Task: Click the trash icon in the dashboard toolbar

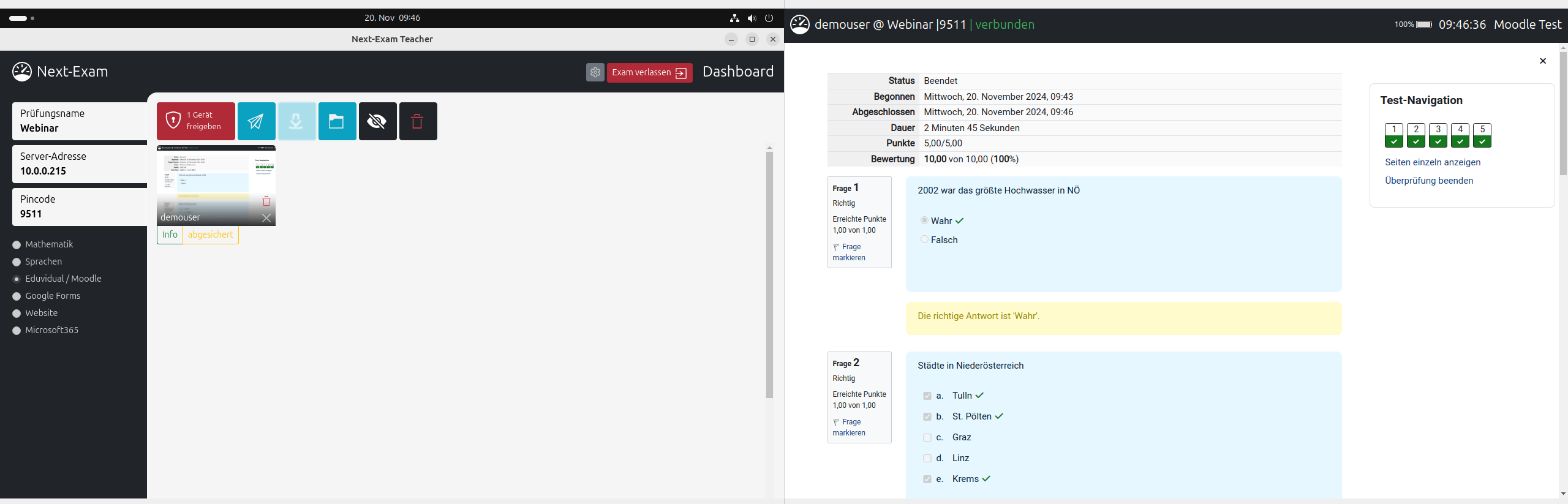Action: point(418,121)
